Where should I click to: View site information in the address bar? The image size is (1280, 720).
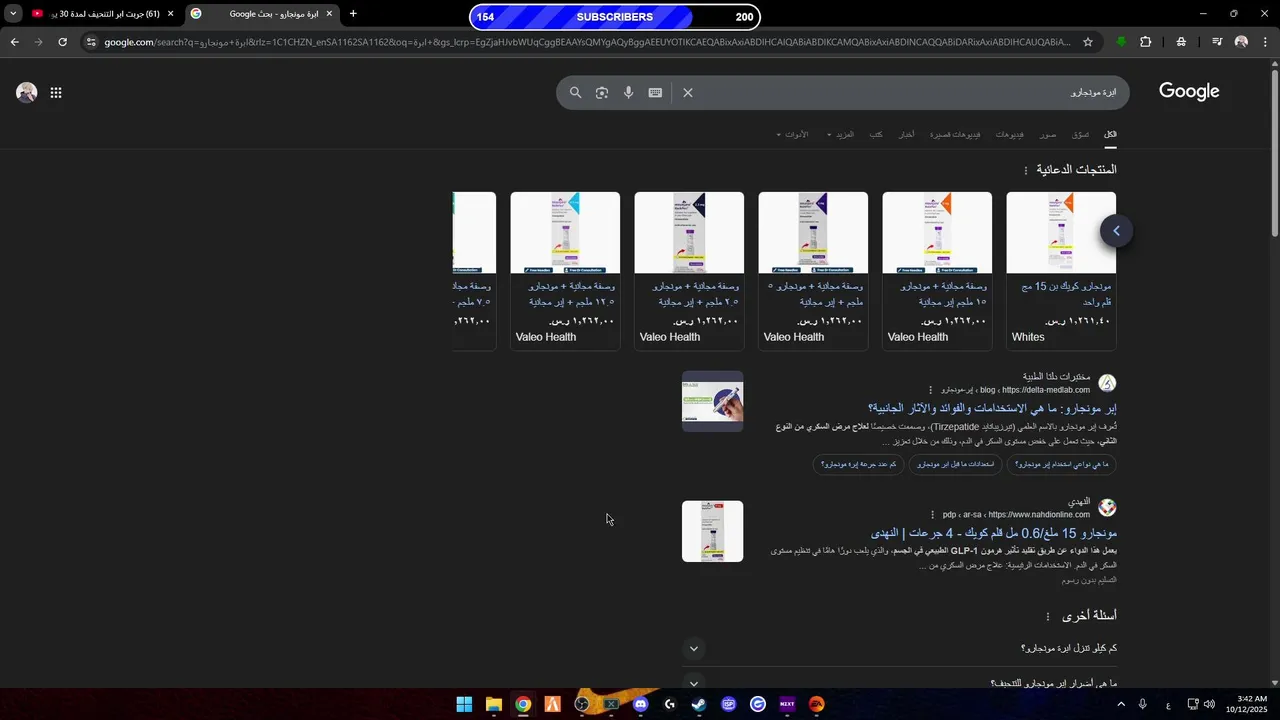[92, 42]
